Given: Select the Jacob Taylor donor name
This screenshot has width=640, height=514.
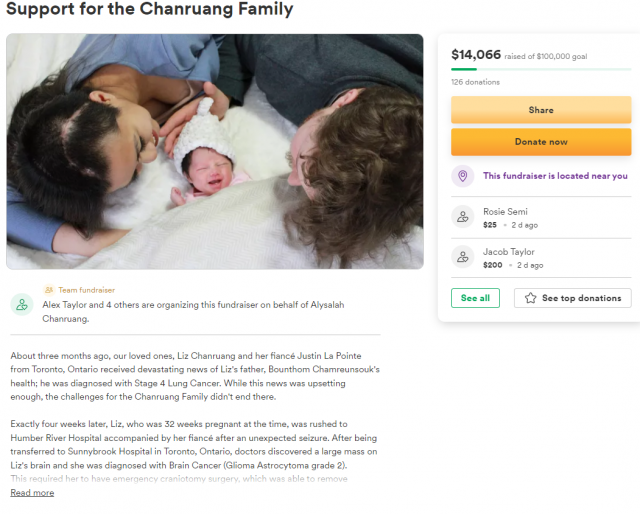Looking at the screenshot, I should [x=509, y=252].
